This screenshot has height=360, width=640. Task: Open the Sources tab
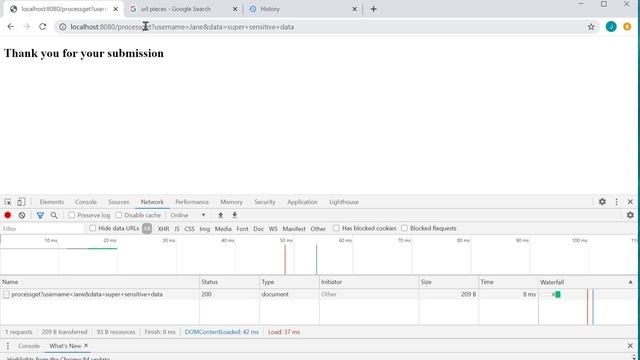tap(118, 202)
